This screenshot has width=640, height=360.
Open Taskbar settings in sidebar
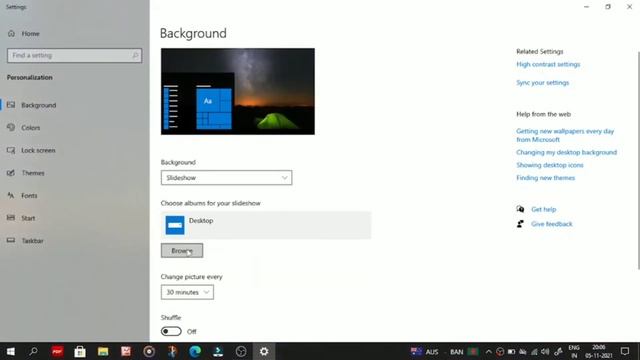32,241
